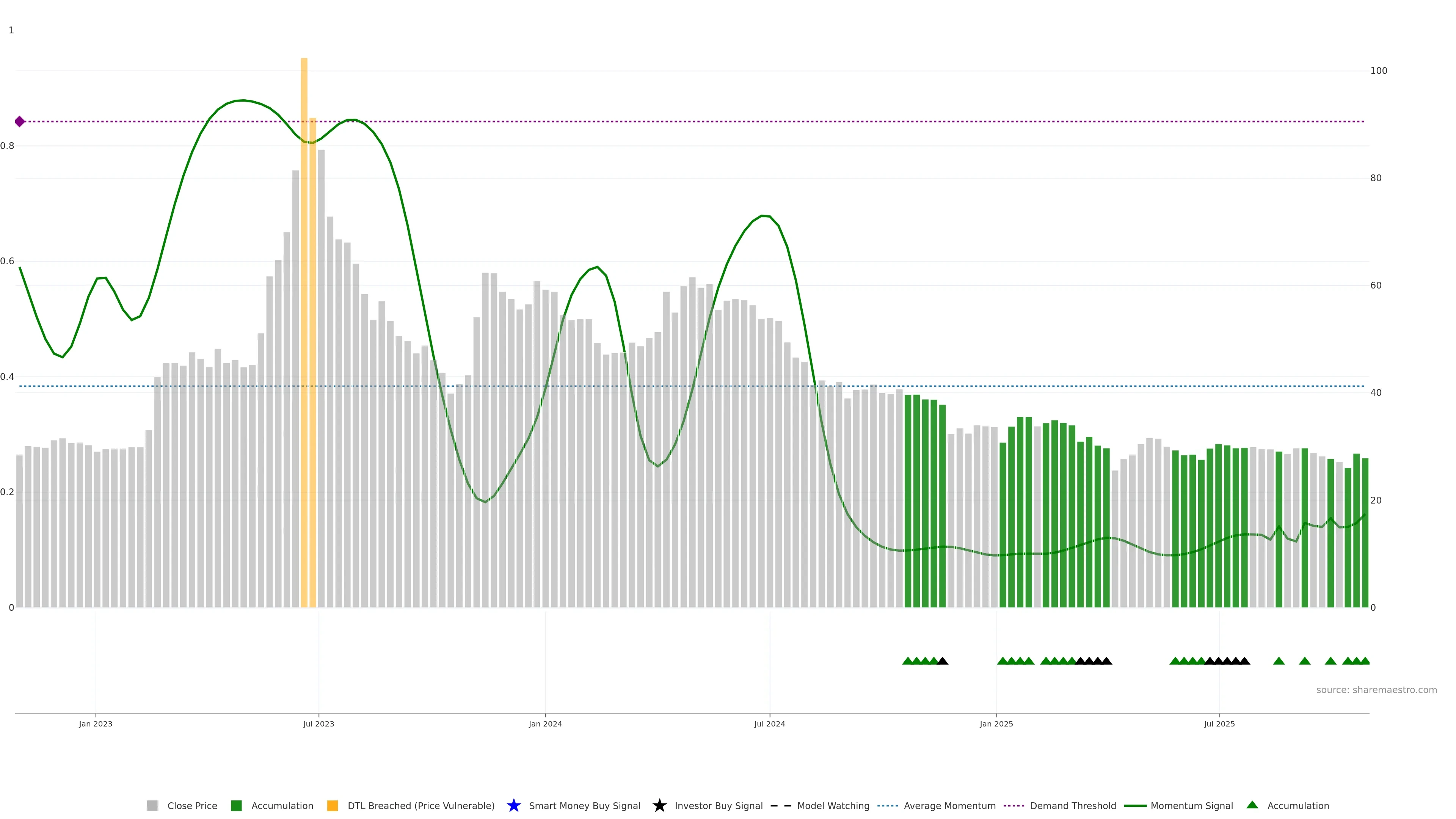Click the purple diamond on Demand Threshold line
The height and width of the screenshot is (819, 1456).
(x=20, y=121)
